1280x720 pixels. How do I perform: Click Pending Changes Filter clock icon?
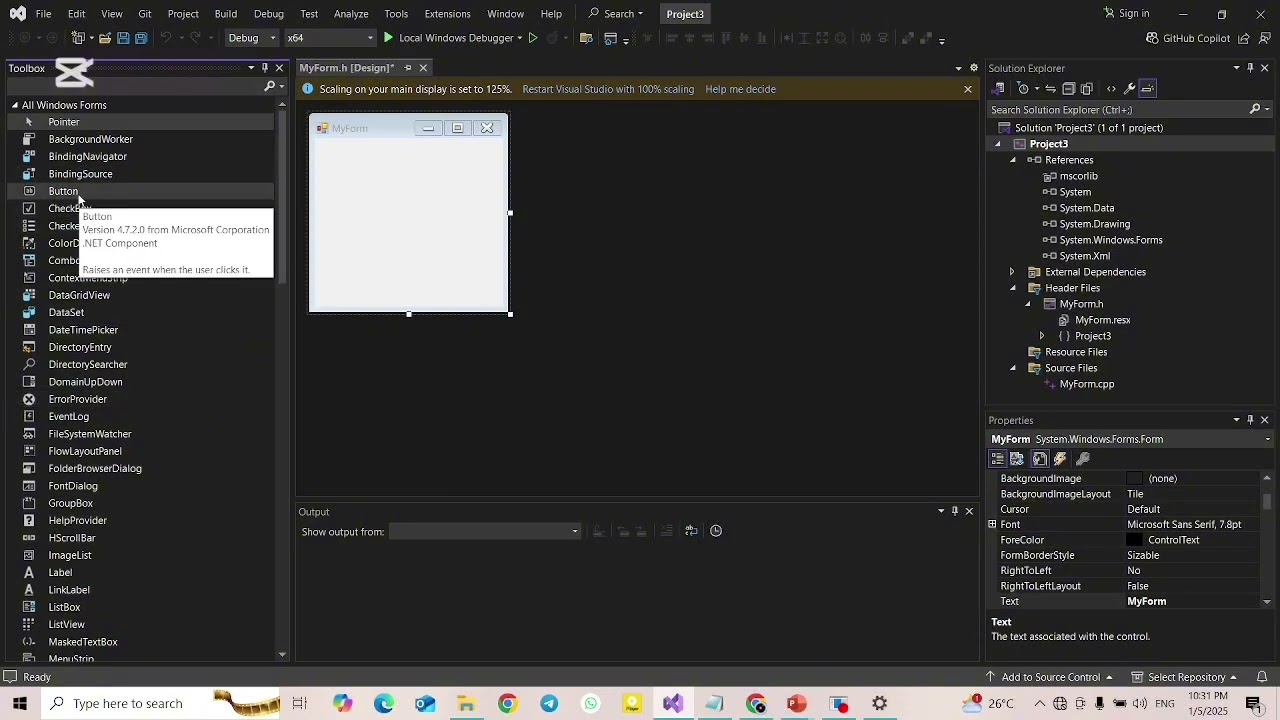[x=1023, y=89]
